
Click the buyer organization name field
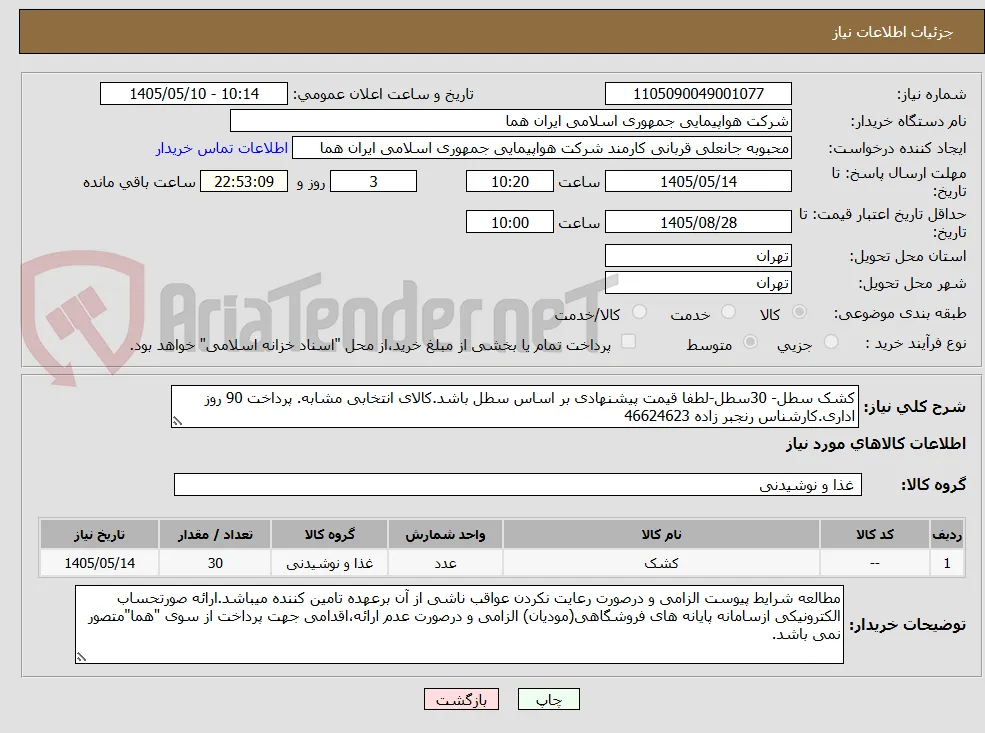pos(510,121)
